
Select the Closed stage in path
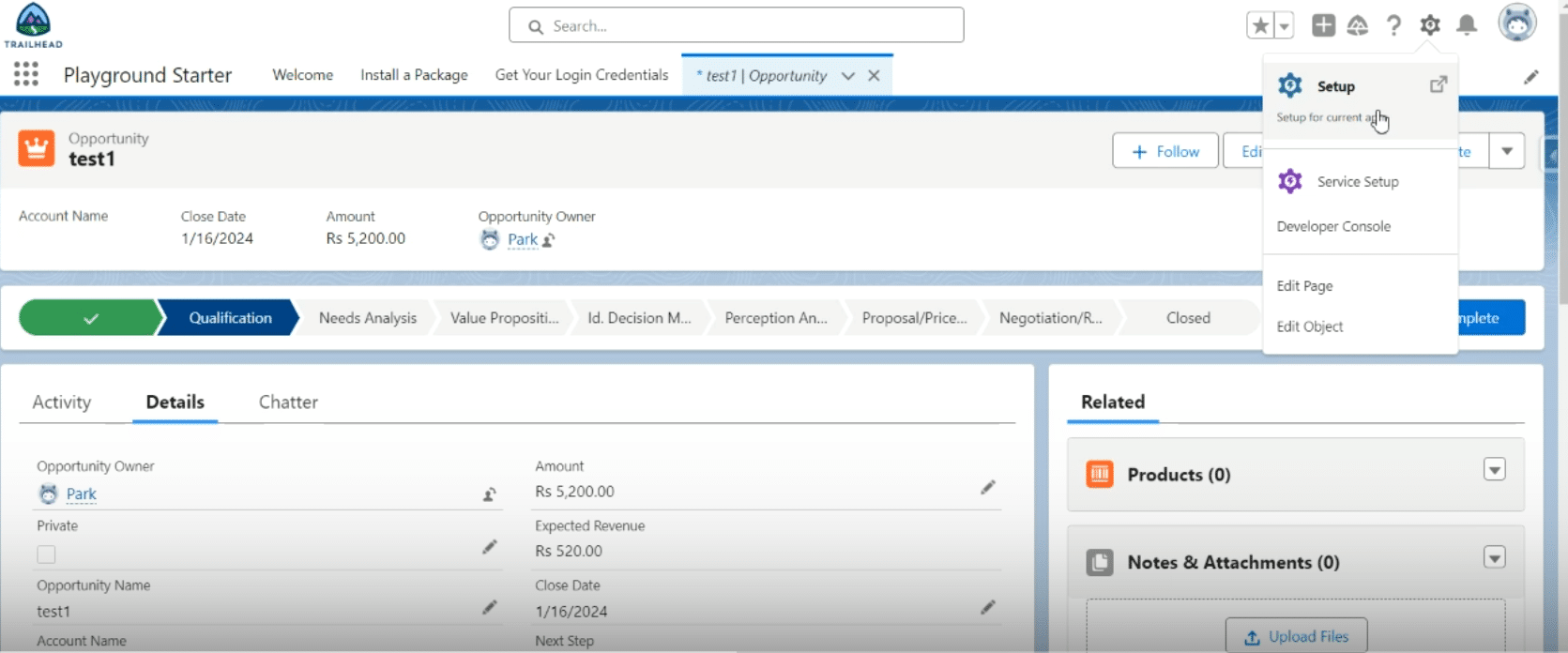coord(1188,318)
